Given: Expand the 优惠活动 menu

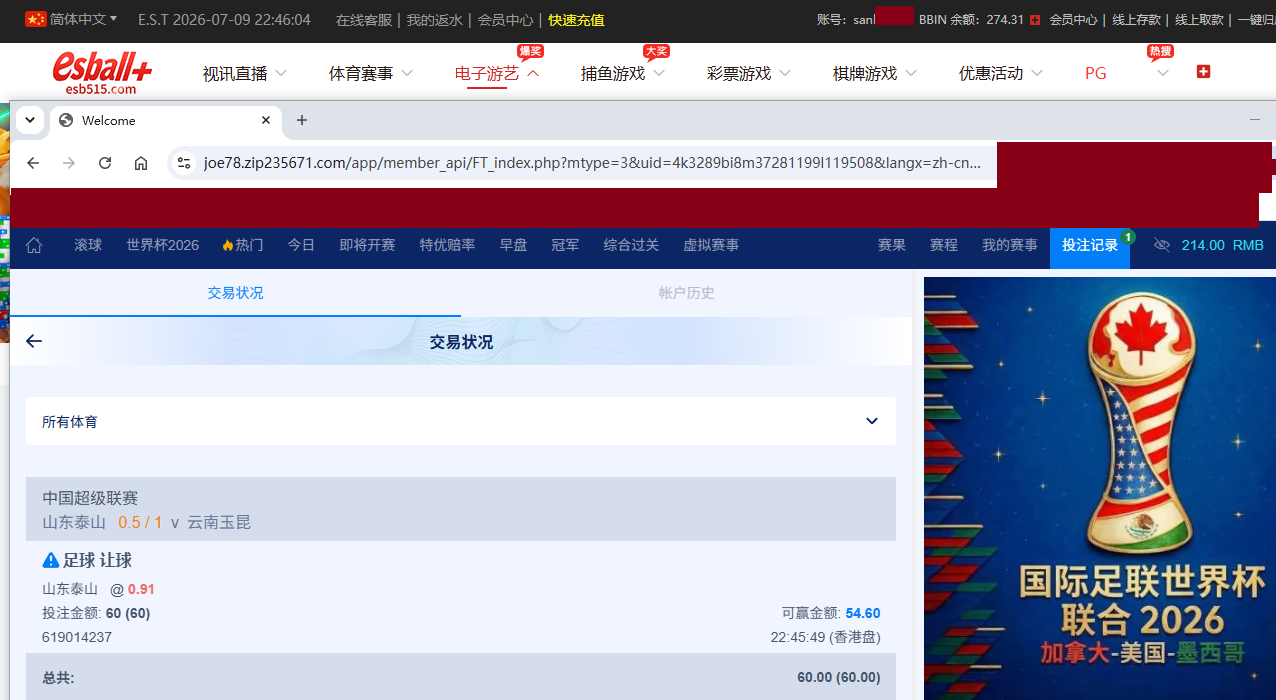Looking at the screenshot, I should (1000, 73).
